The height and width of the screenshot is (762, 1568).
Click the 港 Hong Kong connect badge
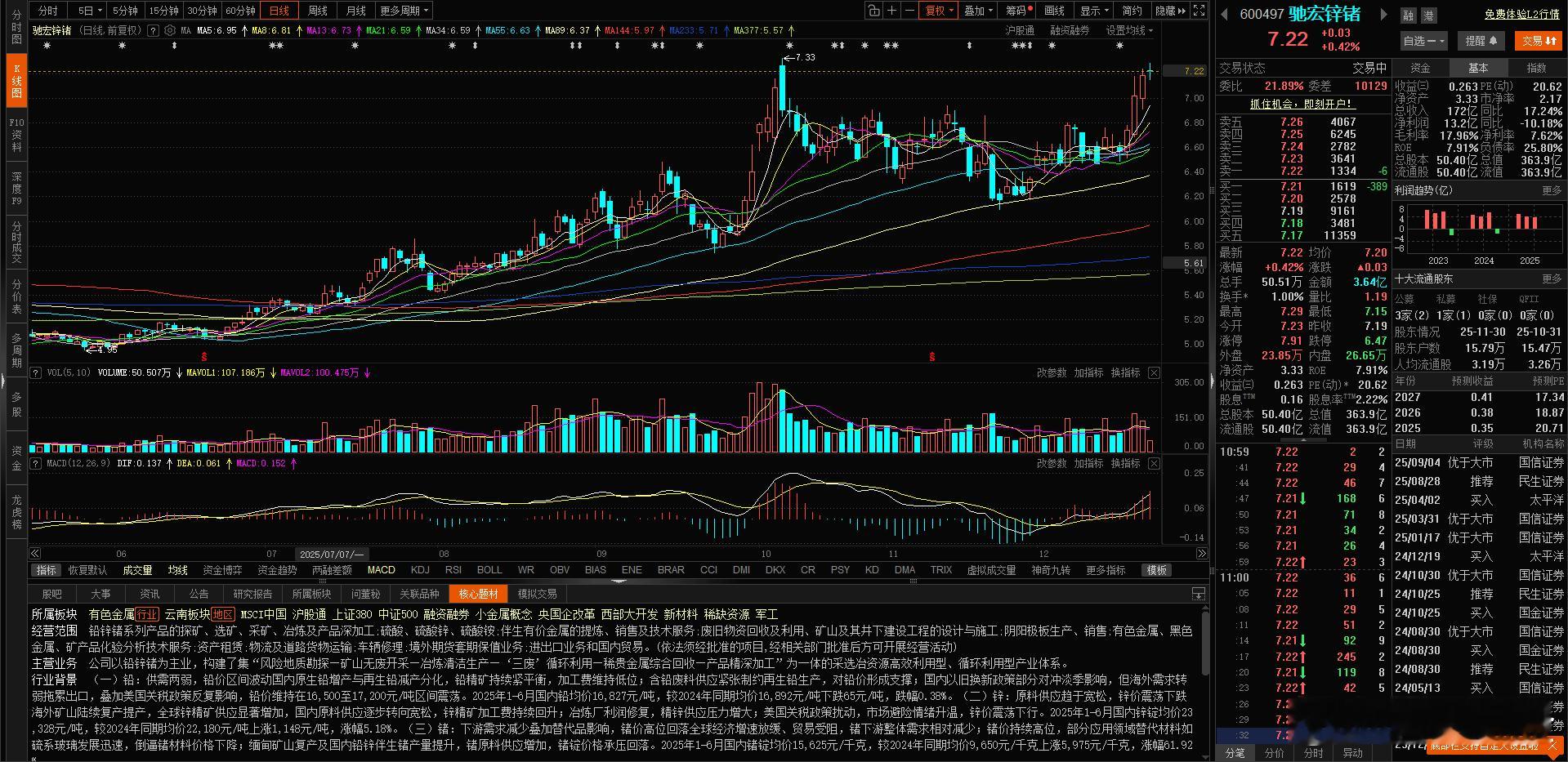point(1428,15)
